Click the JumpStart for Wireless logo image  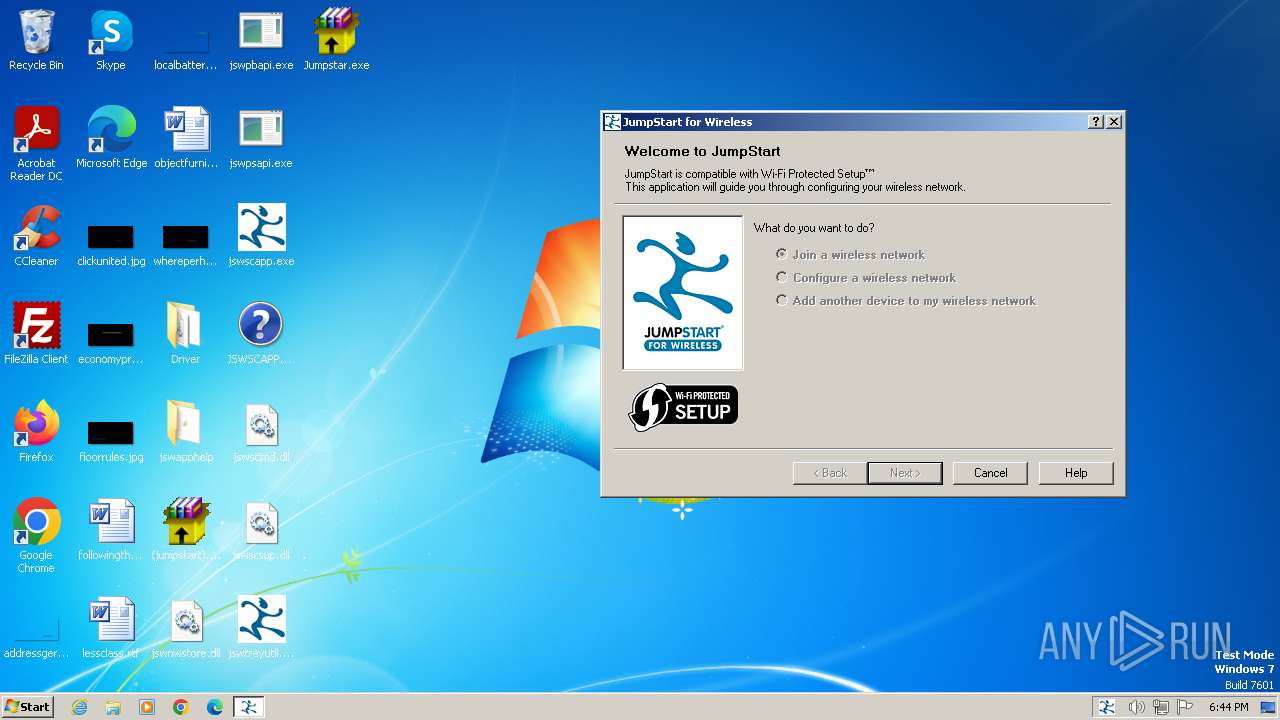click(683, 293)
